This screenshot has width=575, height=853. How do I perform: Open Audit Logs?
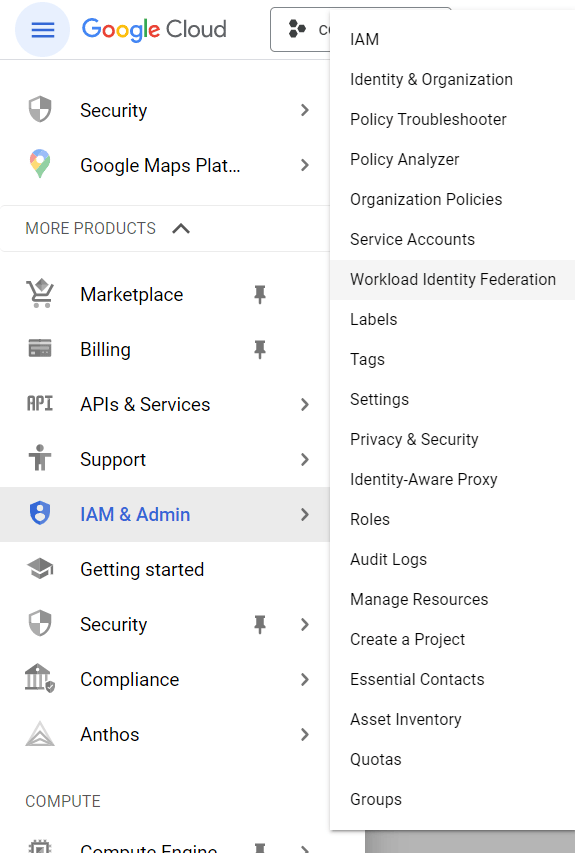[388, 559]
